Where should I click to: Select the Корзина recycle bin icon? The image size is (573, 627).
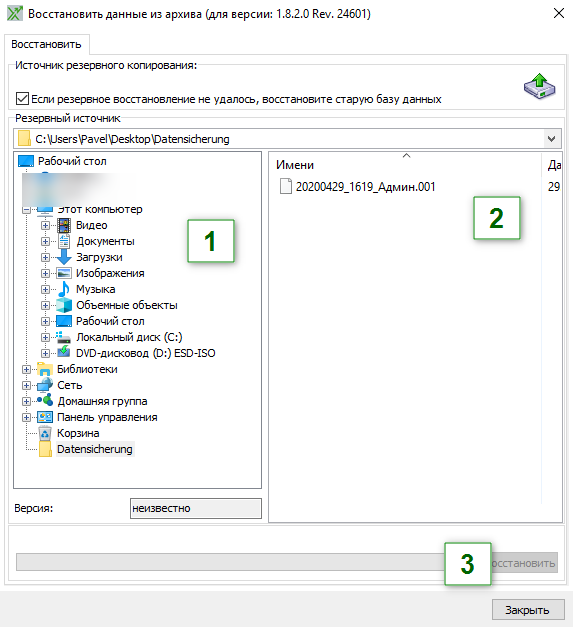(45, 433)
